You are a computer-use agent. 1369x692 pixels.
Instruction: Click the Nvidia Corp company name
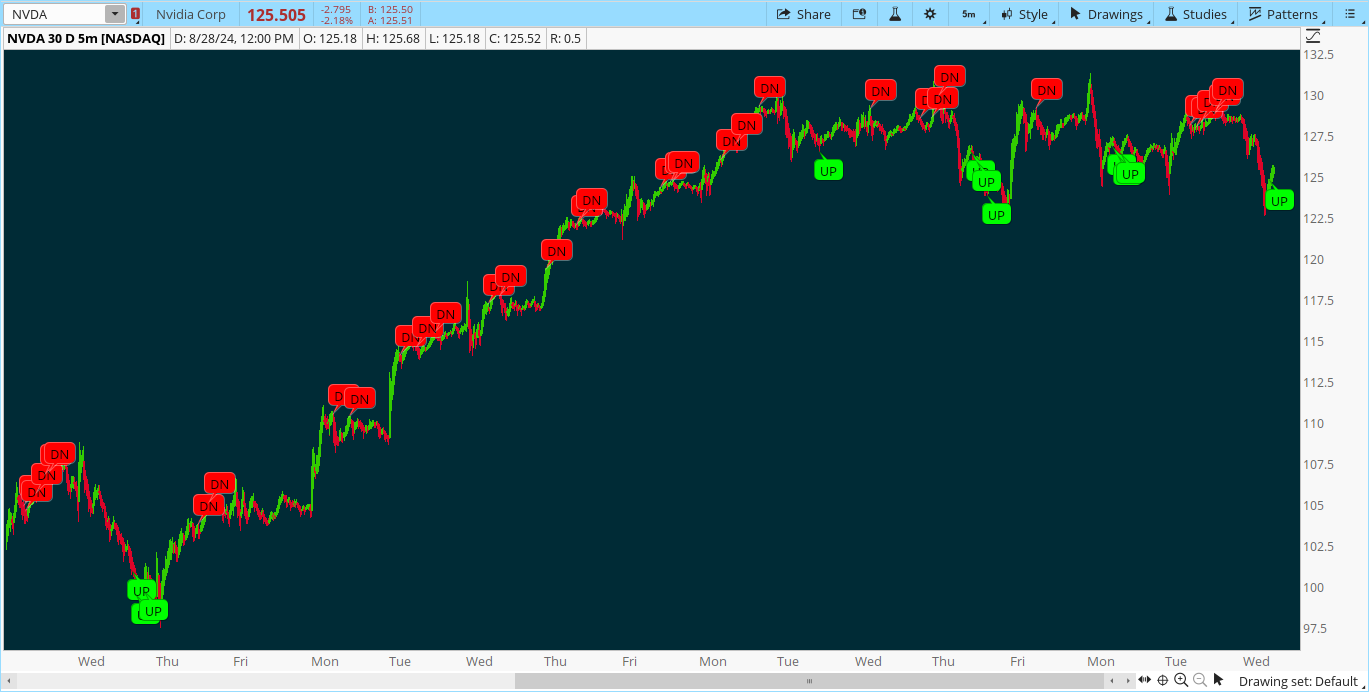191,14
